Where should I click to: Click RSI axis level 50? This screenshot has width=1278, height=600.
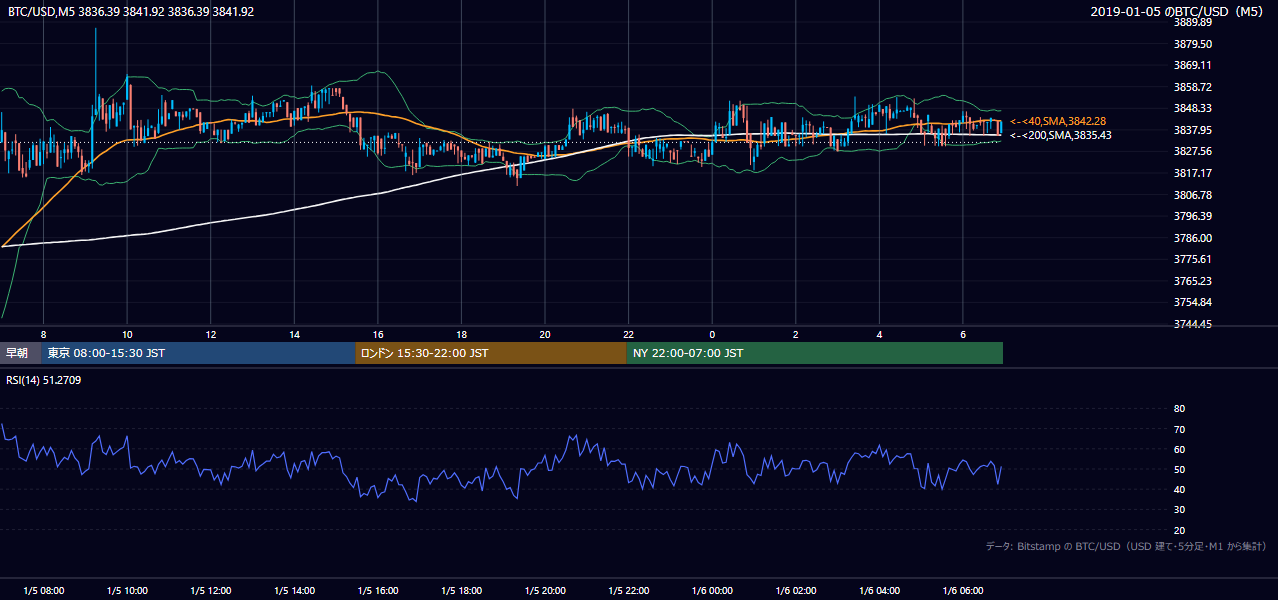1179,469
